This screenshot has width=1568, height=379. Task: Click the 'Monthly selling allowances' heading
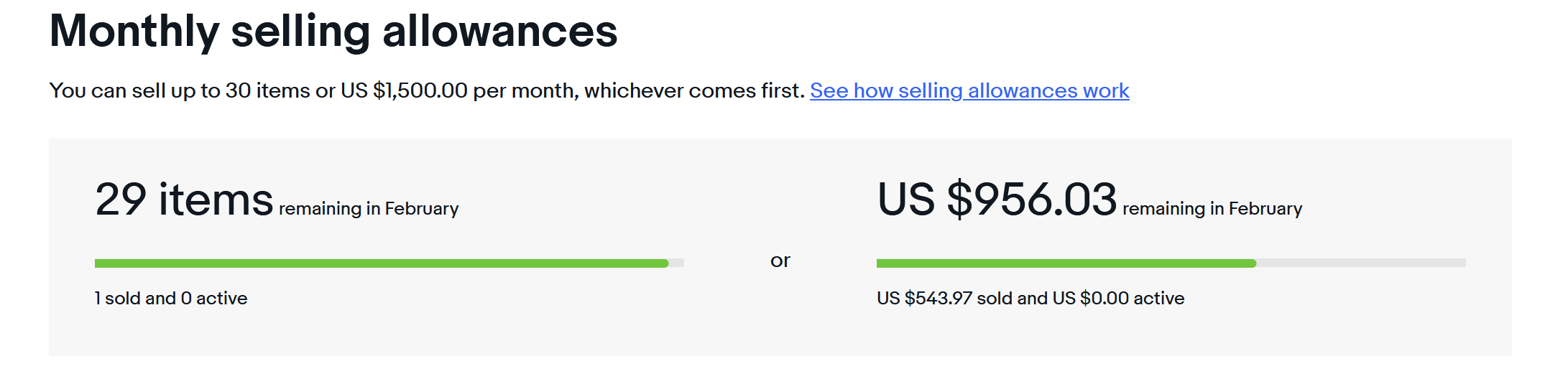coord(333,32)
